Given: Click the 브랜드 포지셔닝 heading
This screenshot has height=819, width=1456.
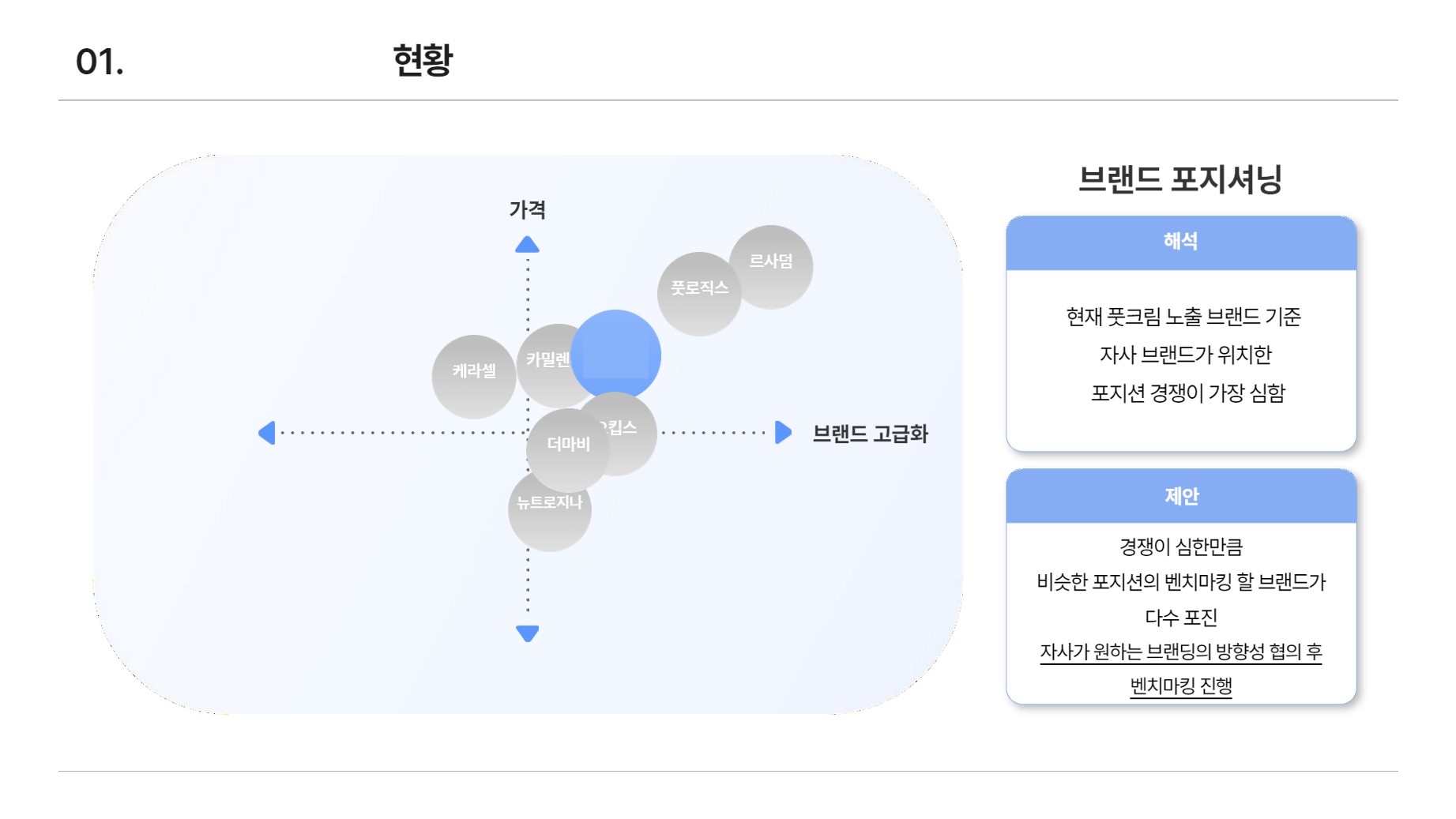Looking at the screenshot, I should [x=1180, y=179].
